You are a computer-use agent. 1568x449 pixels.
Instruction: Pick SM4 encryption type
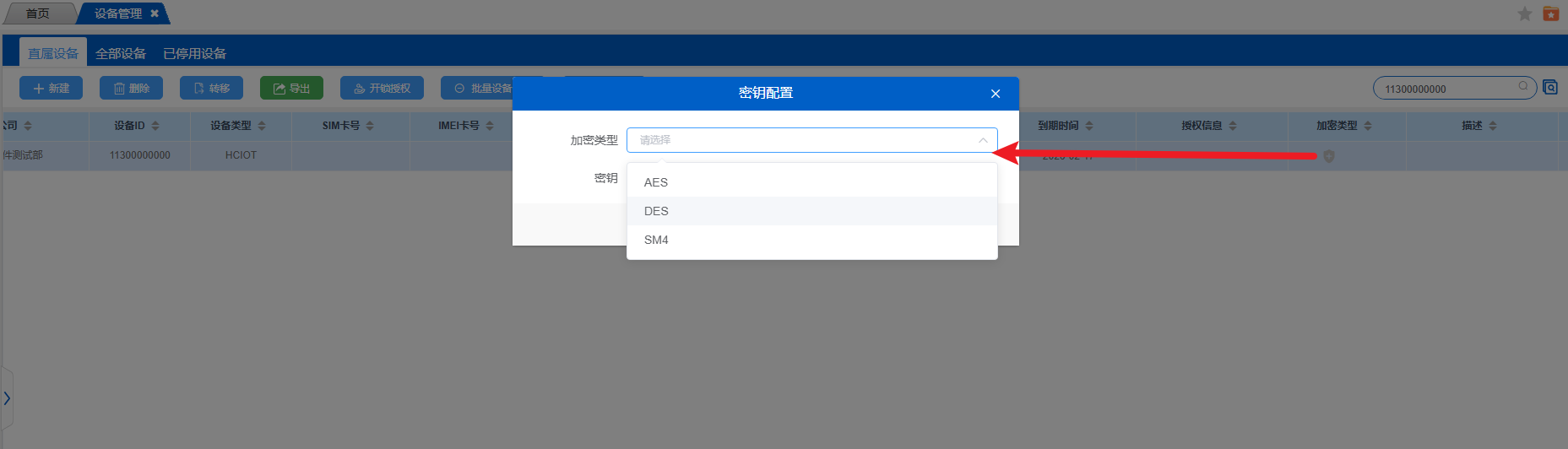pos(656,240)
